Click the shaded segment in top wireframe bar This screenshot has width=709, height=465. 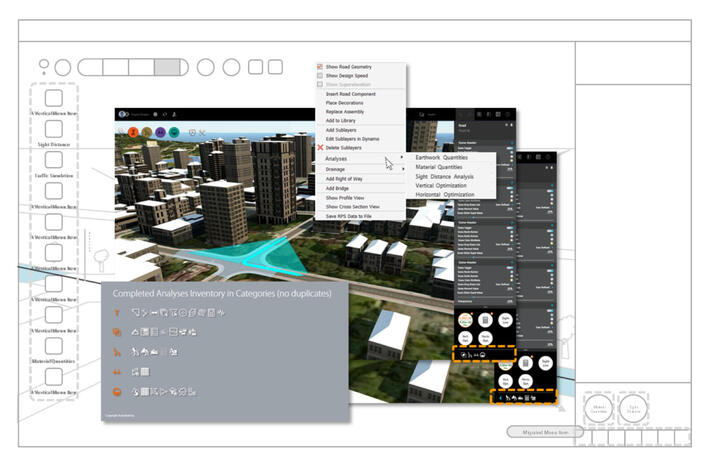click(x=168, y=68)
